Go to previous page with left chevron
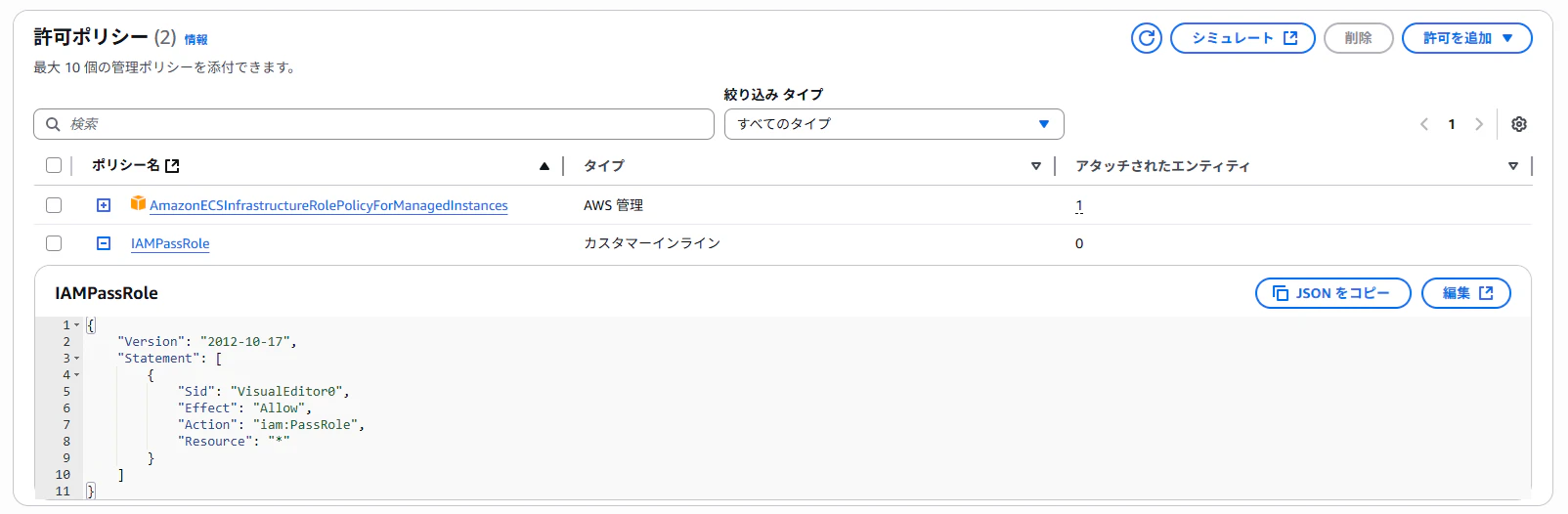This screenshot has width=1568, height=514. (1424, 124)
